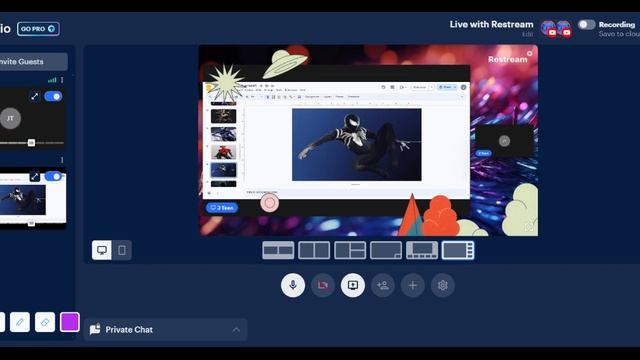The image size is (640, 360).
Task: Switch to desktop landscape view
Action: point(102,250)
